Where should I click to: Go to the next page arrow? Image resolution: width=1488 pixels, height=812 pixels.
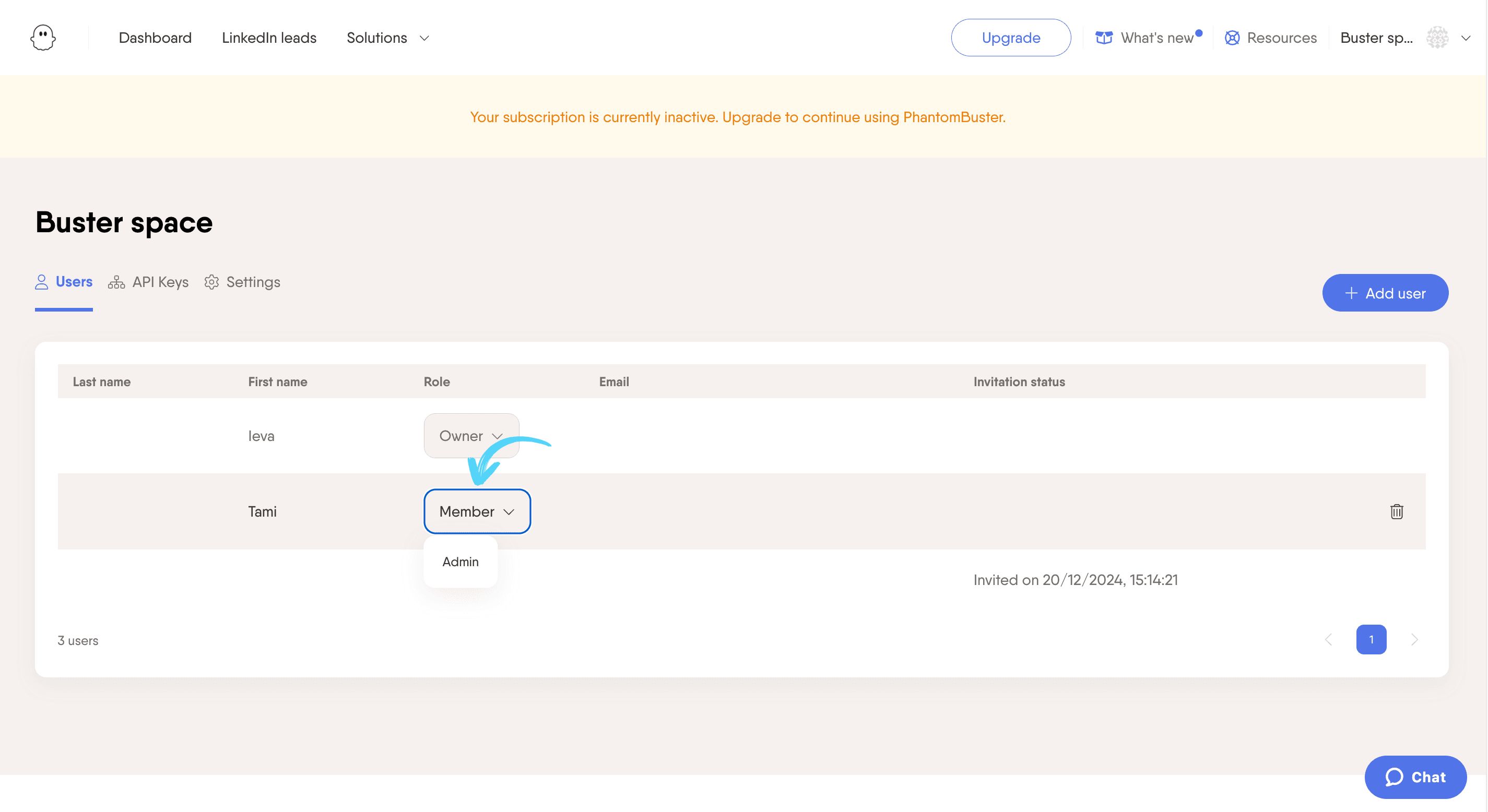coord(1414,639)
